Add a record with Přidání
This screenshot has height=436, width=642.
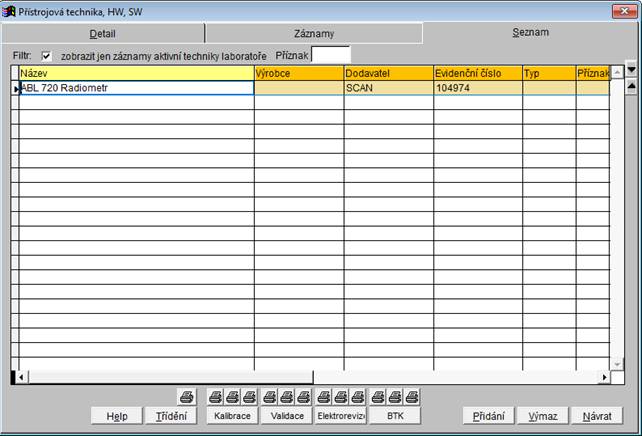pos(488,416)
